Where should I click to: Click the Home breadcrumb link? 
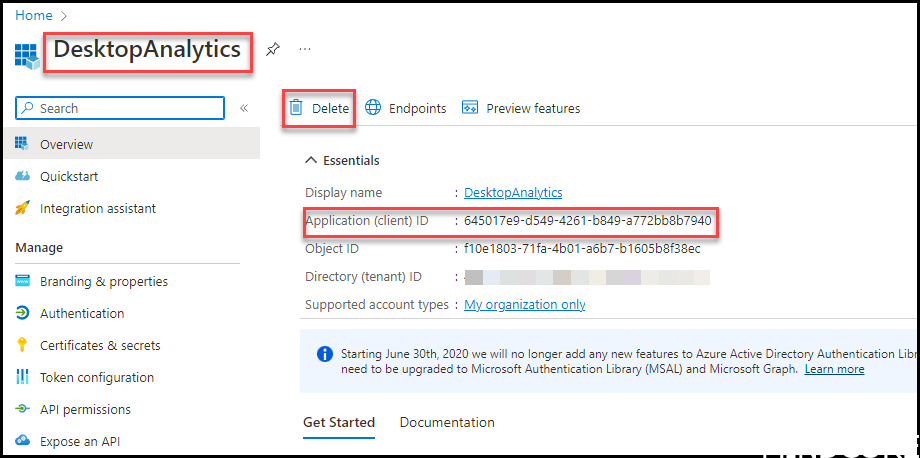coord(33,15)
